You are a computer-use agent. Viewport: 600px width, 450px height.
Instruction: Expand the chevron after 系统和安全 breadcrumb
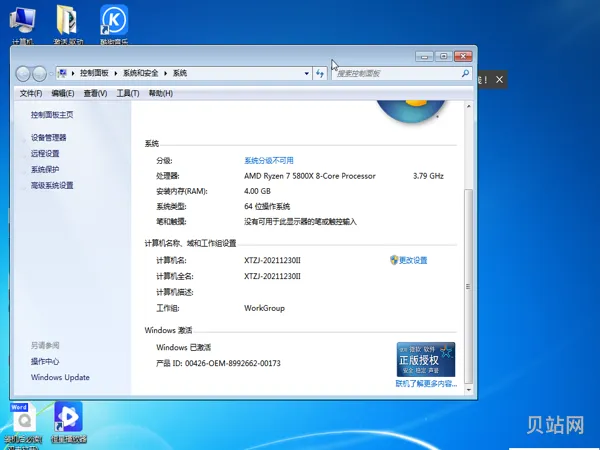165,73
